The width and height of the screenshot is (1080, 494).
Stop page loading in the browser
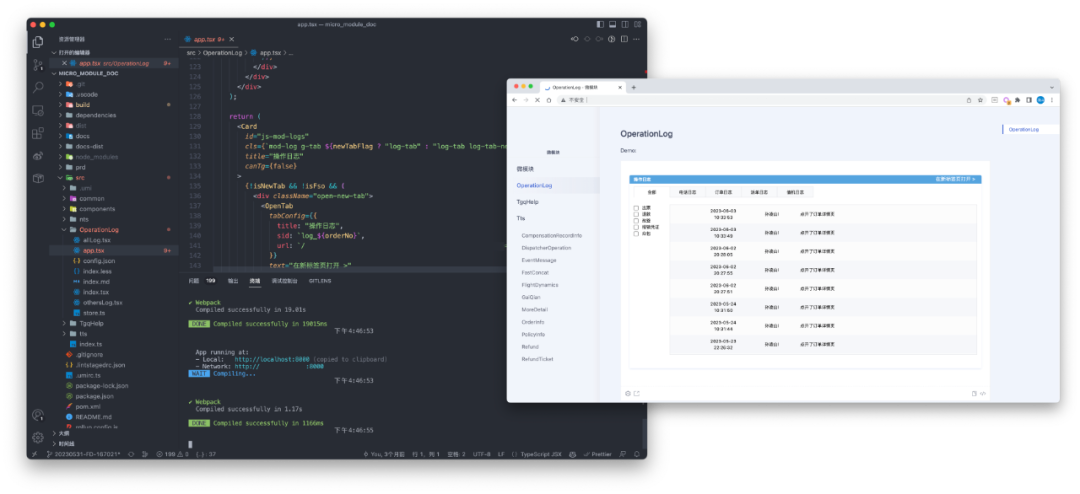(x=537, y=100)
